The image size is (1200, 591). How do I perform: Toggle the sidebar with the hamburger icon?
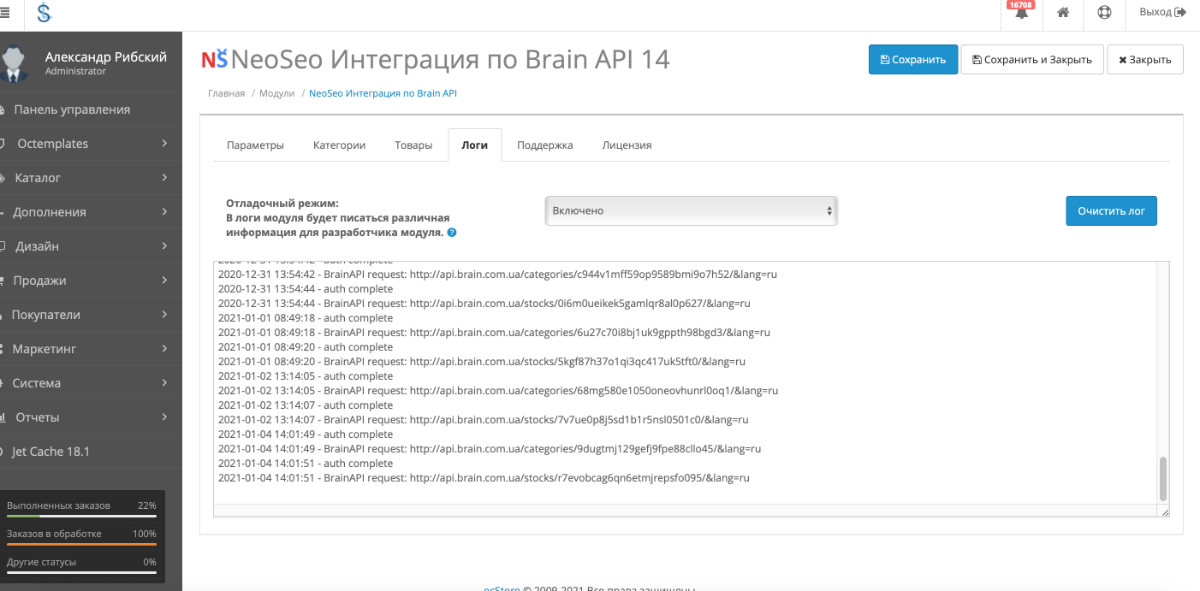pyautogui.click(x=4, y=13)
